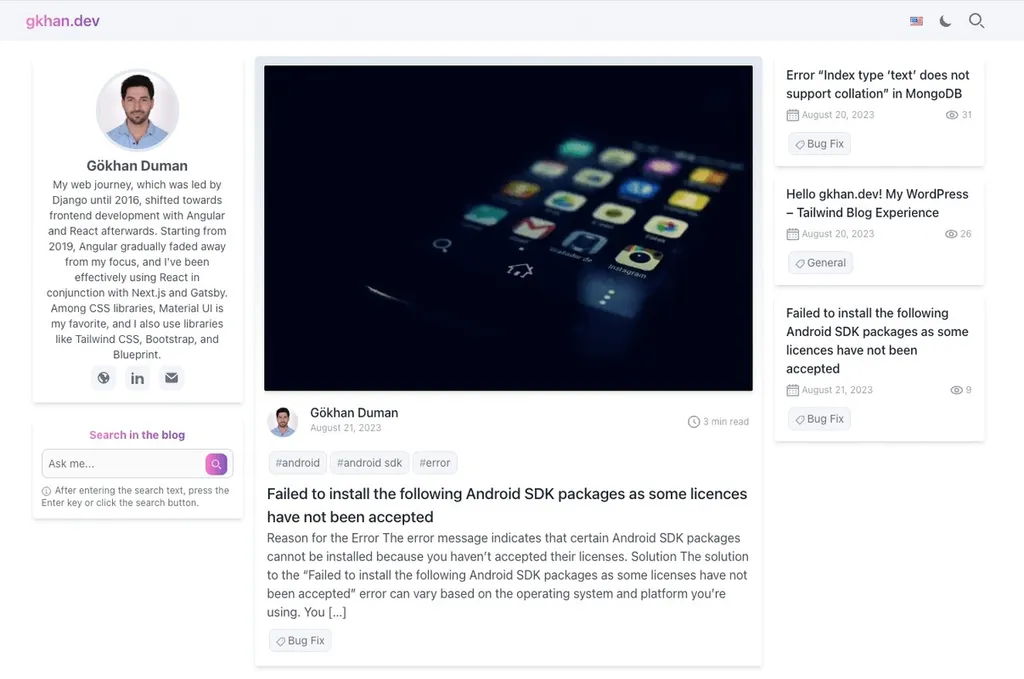Open Gökhan's LinkedIn profile icon
The width and height of the screenshot is (1024, 679).
click(137, 378)
